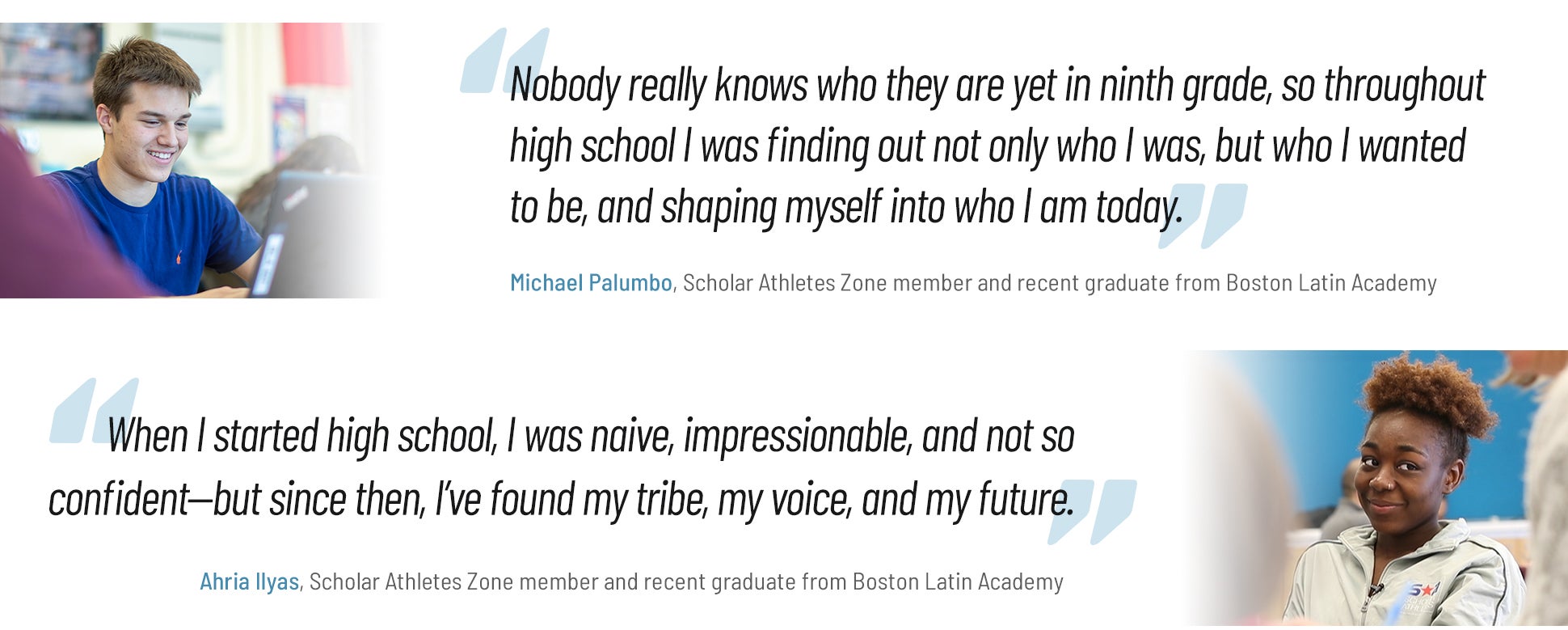Click the opening quotation mark before "When I started"

(93, 410)
